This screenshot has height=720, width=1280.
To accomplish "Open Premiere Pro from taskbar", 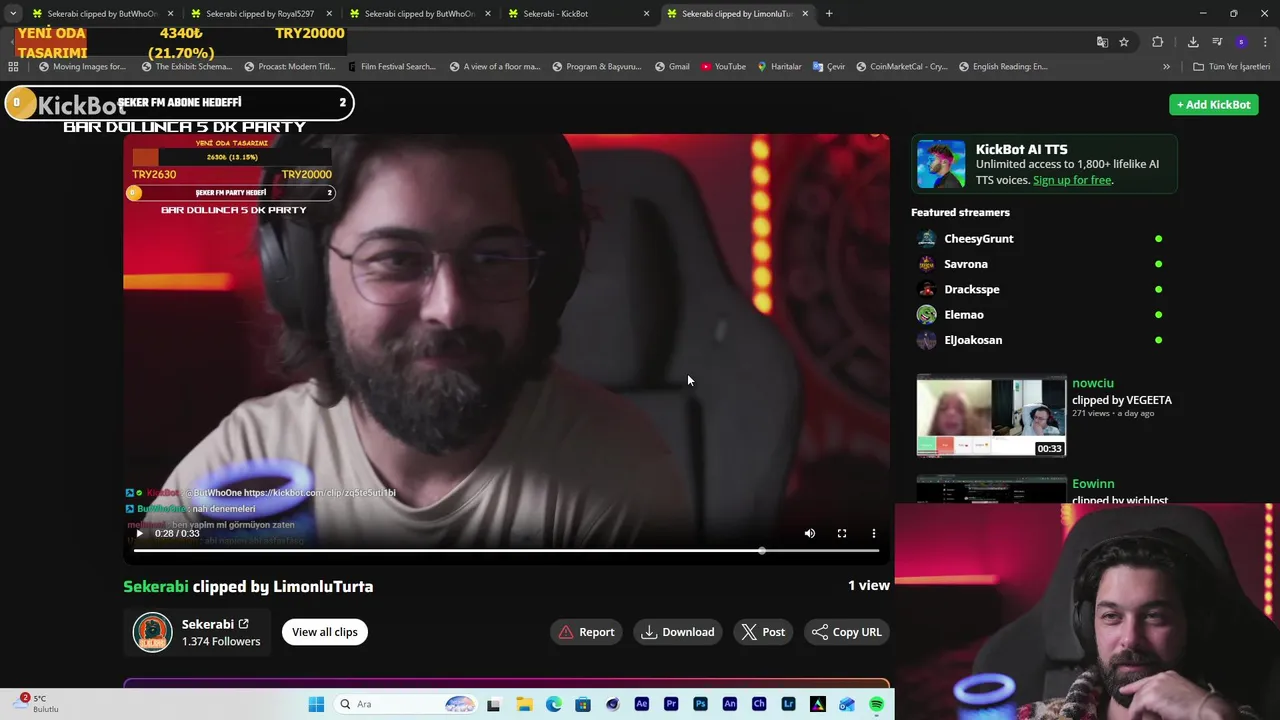I will tap(671, 704).
